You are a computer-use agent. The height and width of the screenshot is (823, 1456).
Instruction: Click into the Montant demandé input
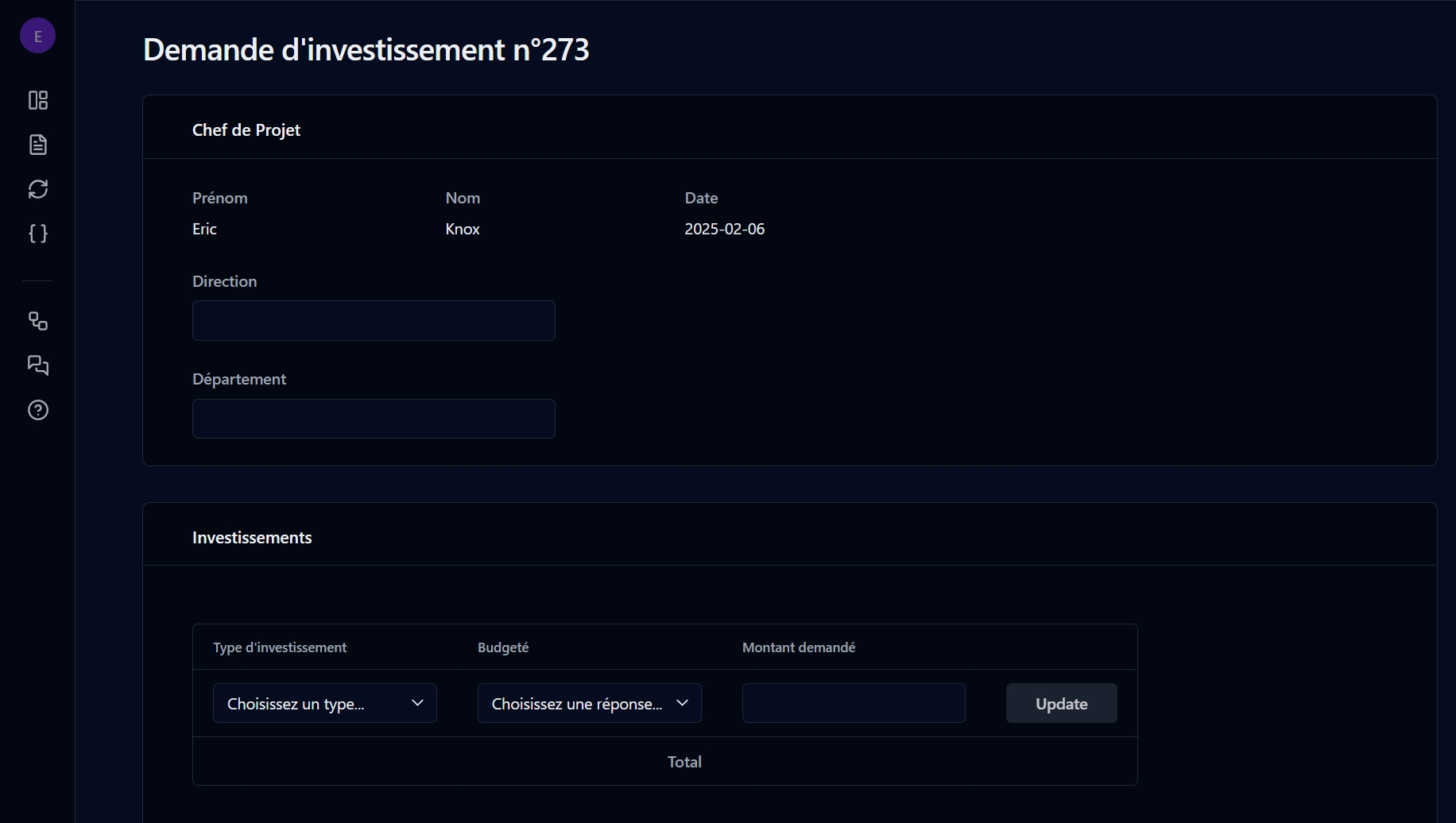click(x=853, y=703)
